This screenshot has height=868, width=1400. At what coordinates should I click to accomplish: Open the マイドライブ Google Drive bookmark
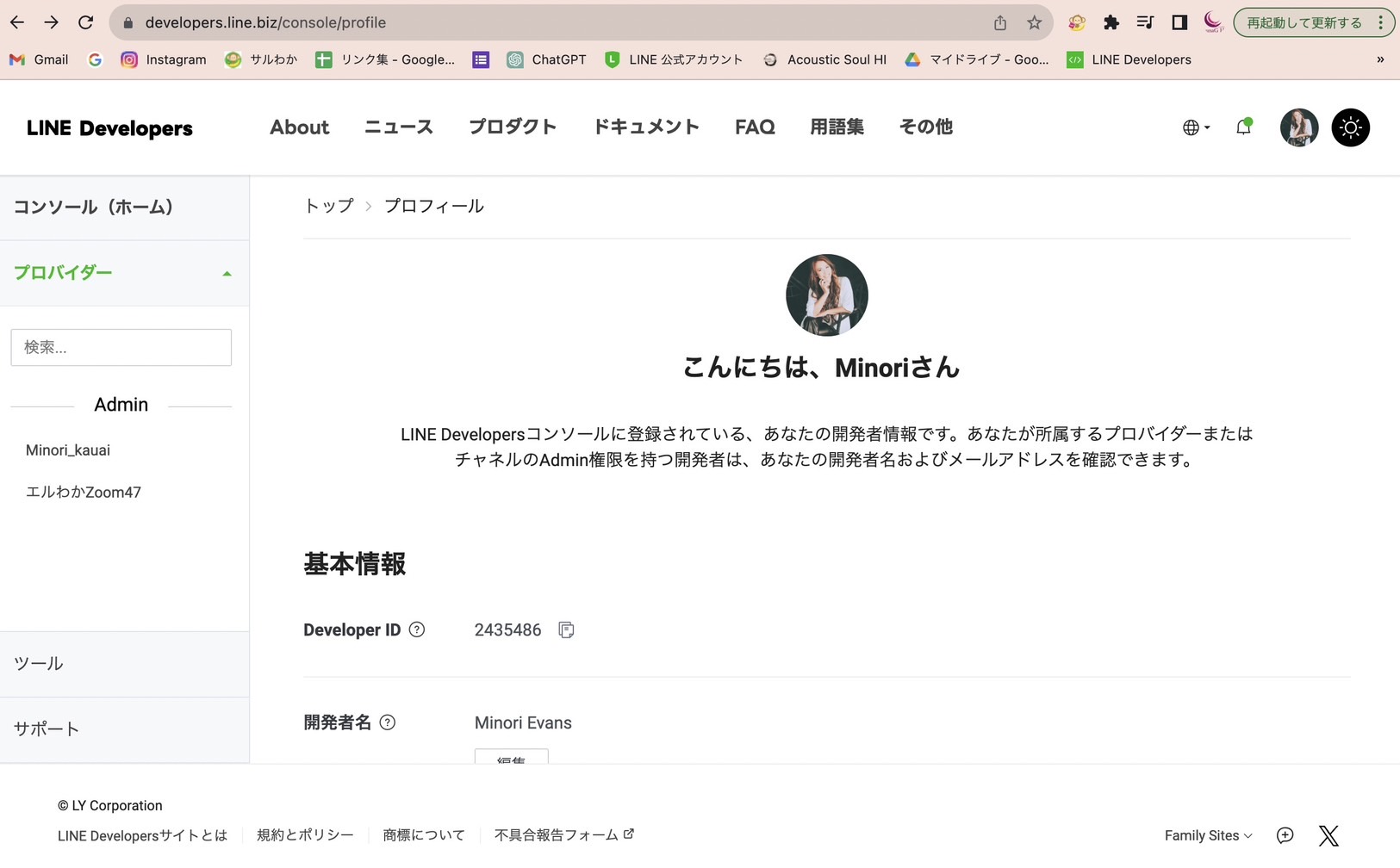point(977,59)
